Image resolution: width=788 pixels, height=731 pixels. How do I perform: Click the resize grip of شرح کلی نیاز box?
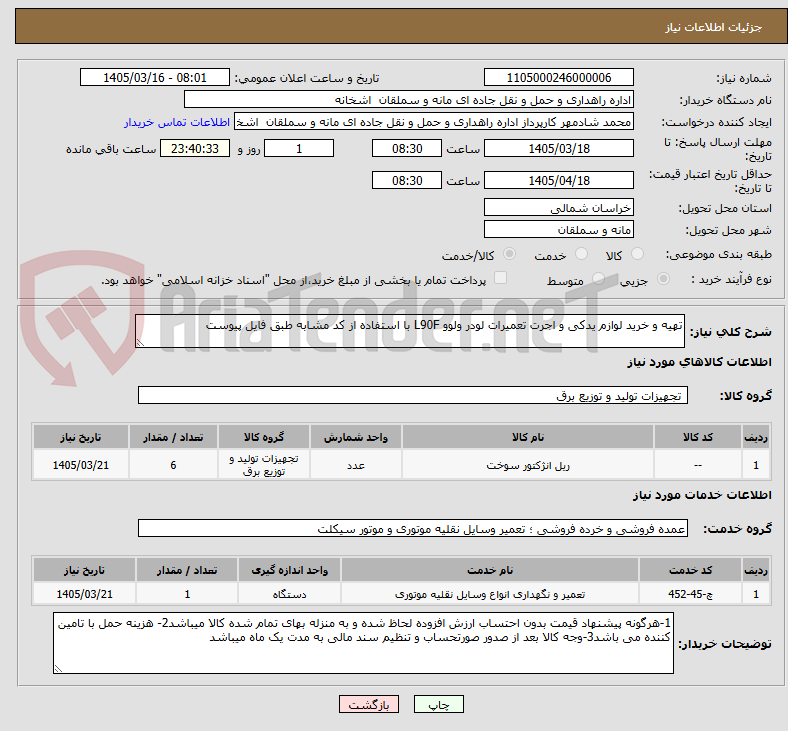(x=140, y=343)
